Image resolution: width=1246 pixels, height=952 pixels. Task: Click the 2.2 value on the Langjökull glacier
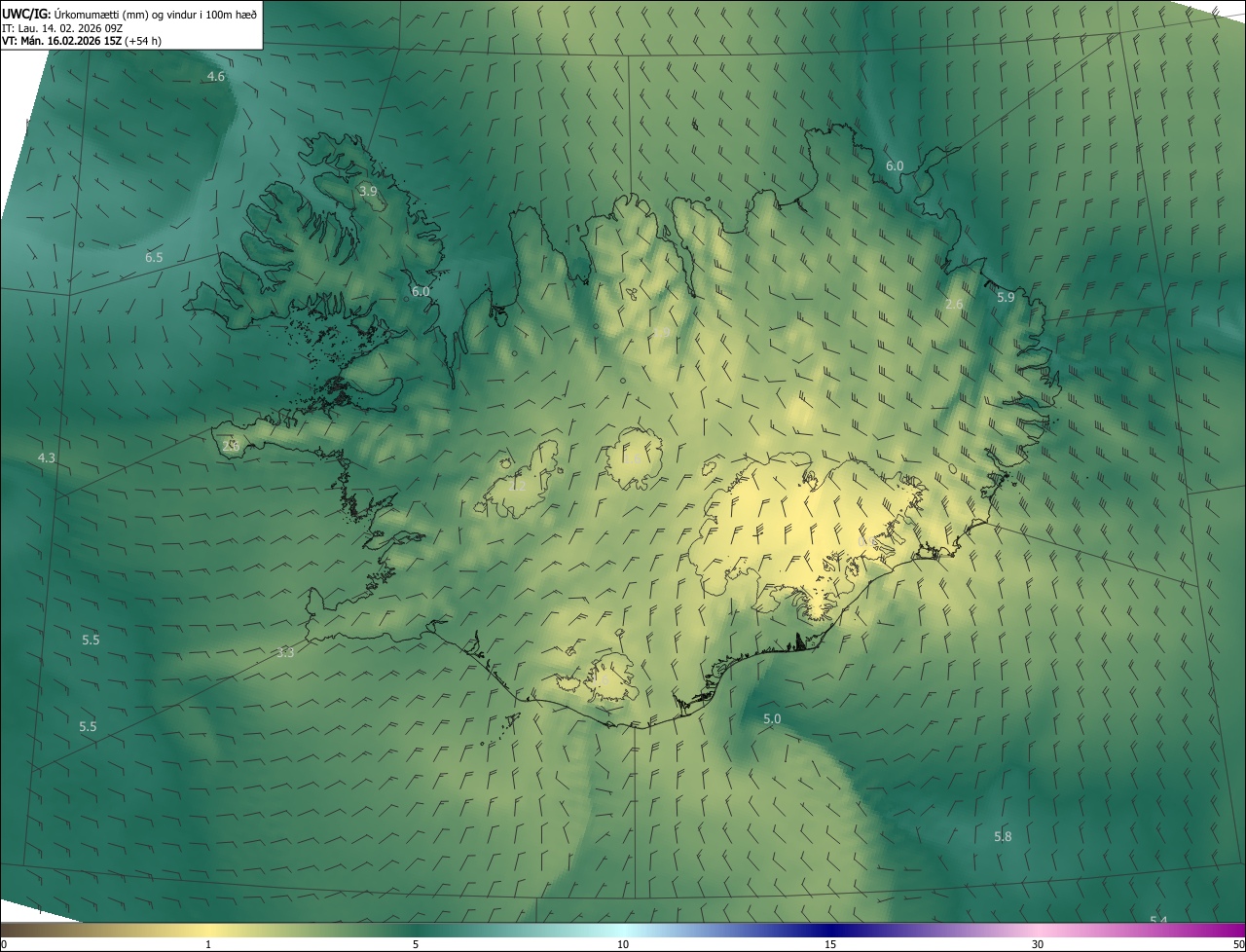click(x=517, y=486)
